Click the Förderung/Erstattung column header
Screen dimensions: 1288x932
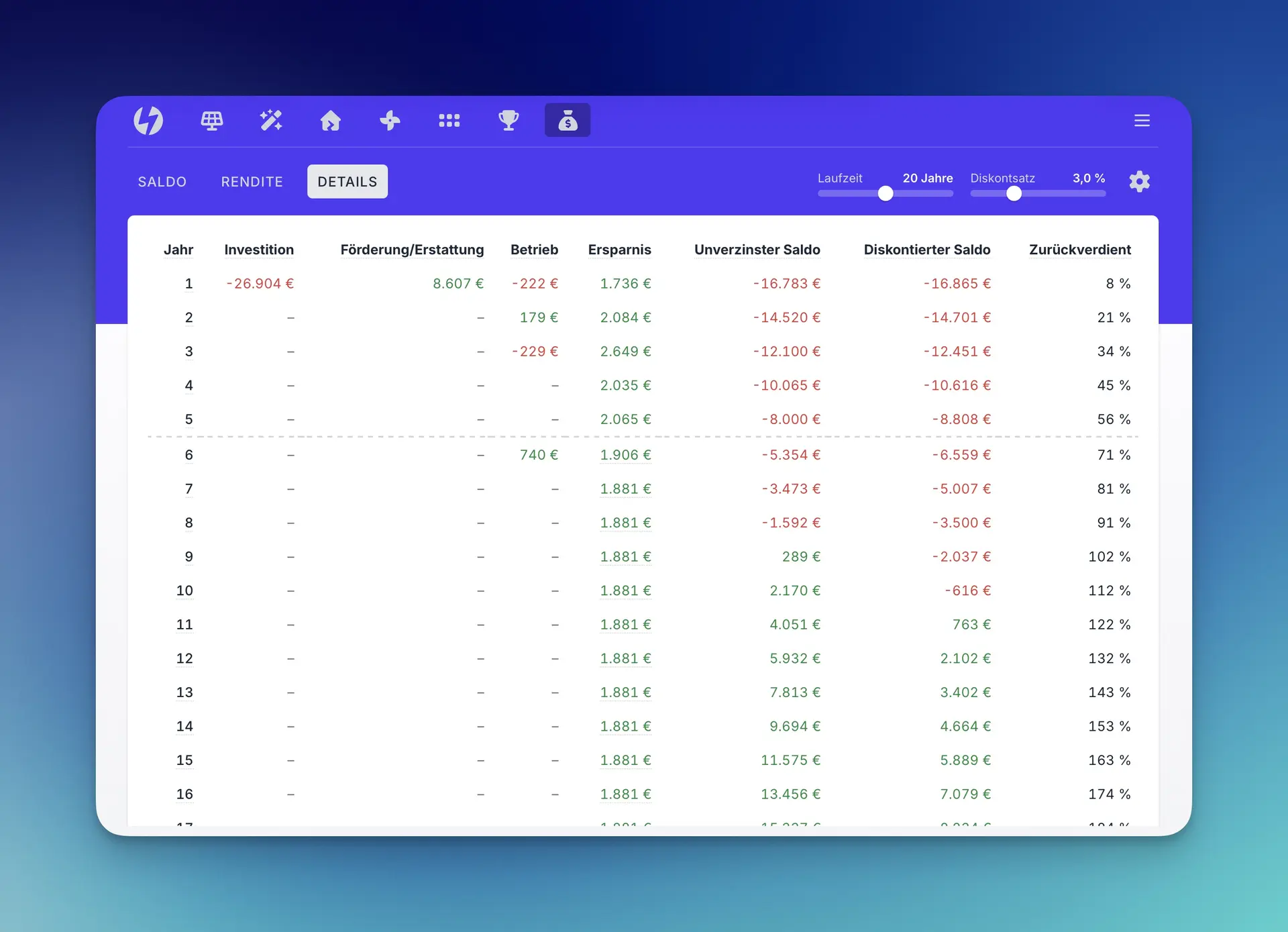tap(412, 250)
